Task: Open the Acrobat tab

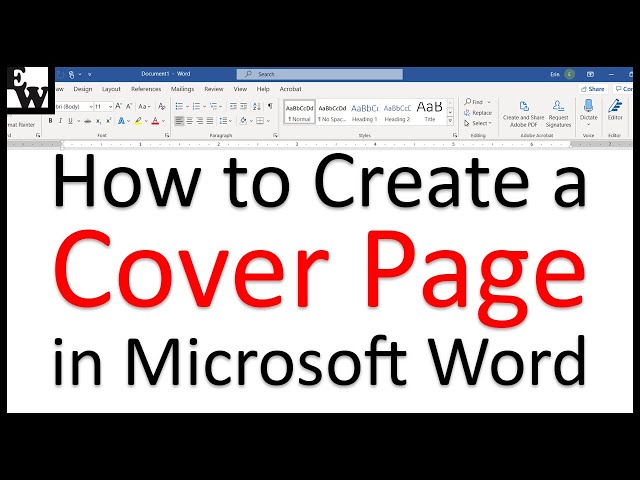Action: [x=290, y=89]
